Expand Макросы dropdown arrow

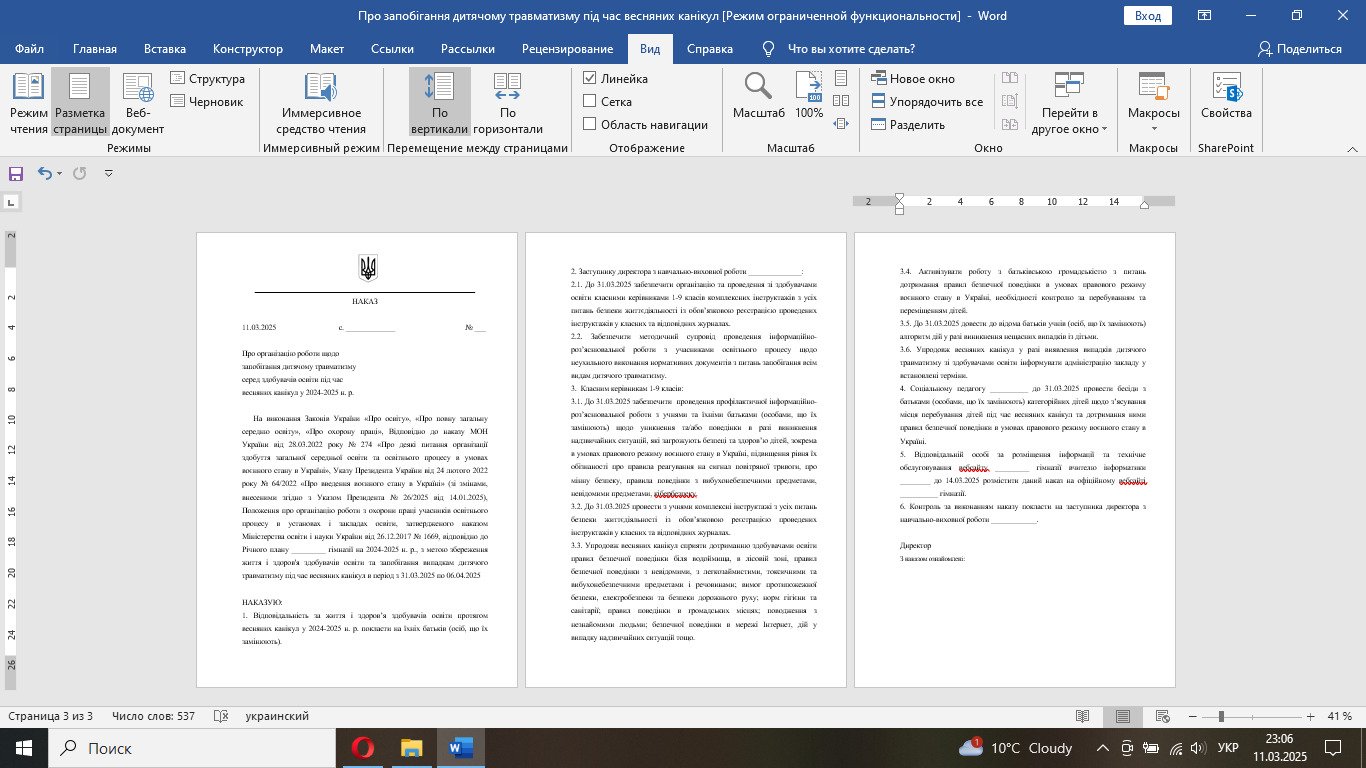point(1154,129)
